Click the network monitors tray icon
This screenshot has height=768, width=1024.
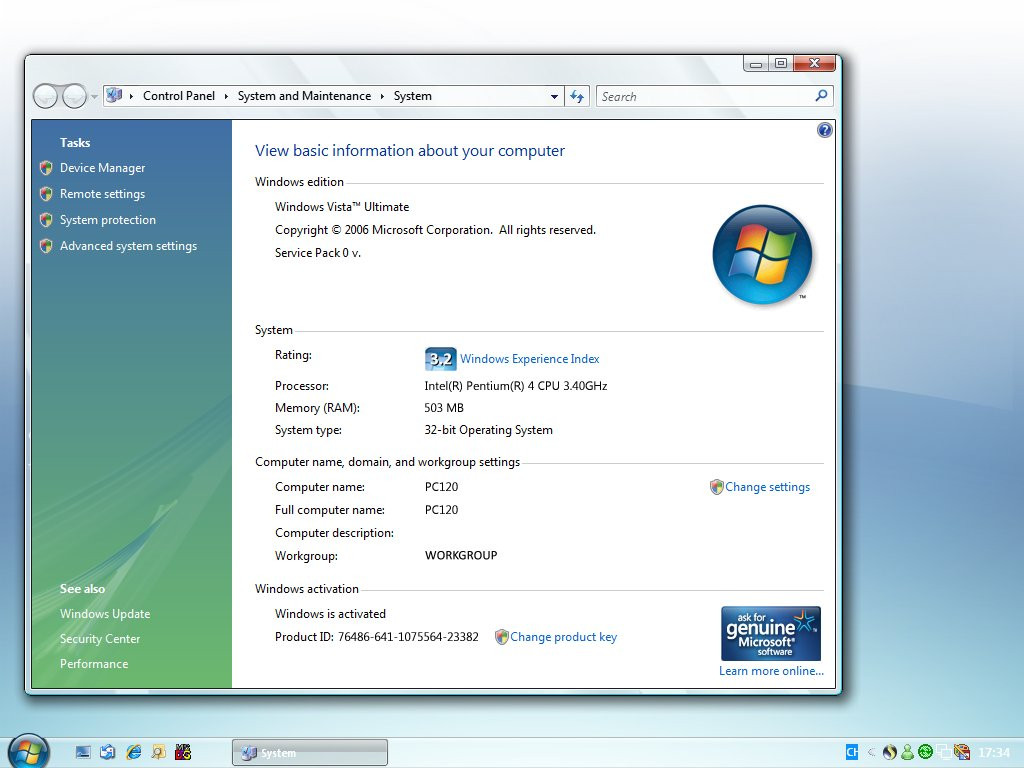(944, 752)
